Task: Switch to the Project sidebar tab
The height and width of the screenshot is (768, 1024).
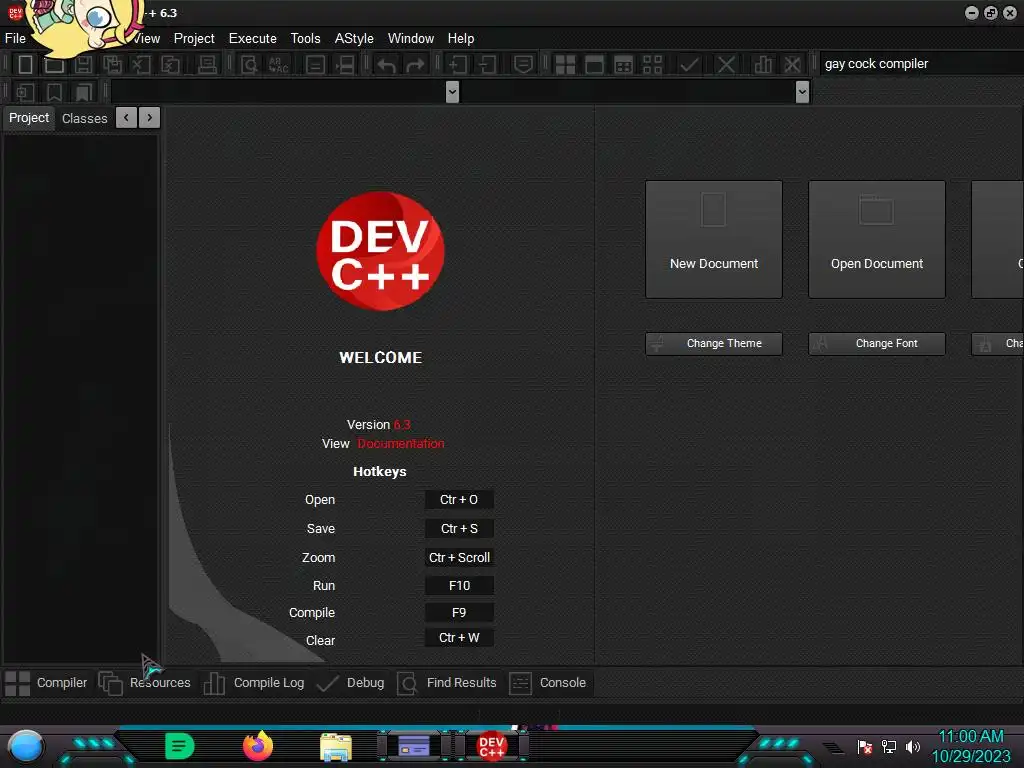Action: [x=29, y=118]
